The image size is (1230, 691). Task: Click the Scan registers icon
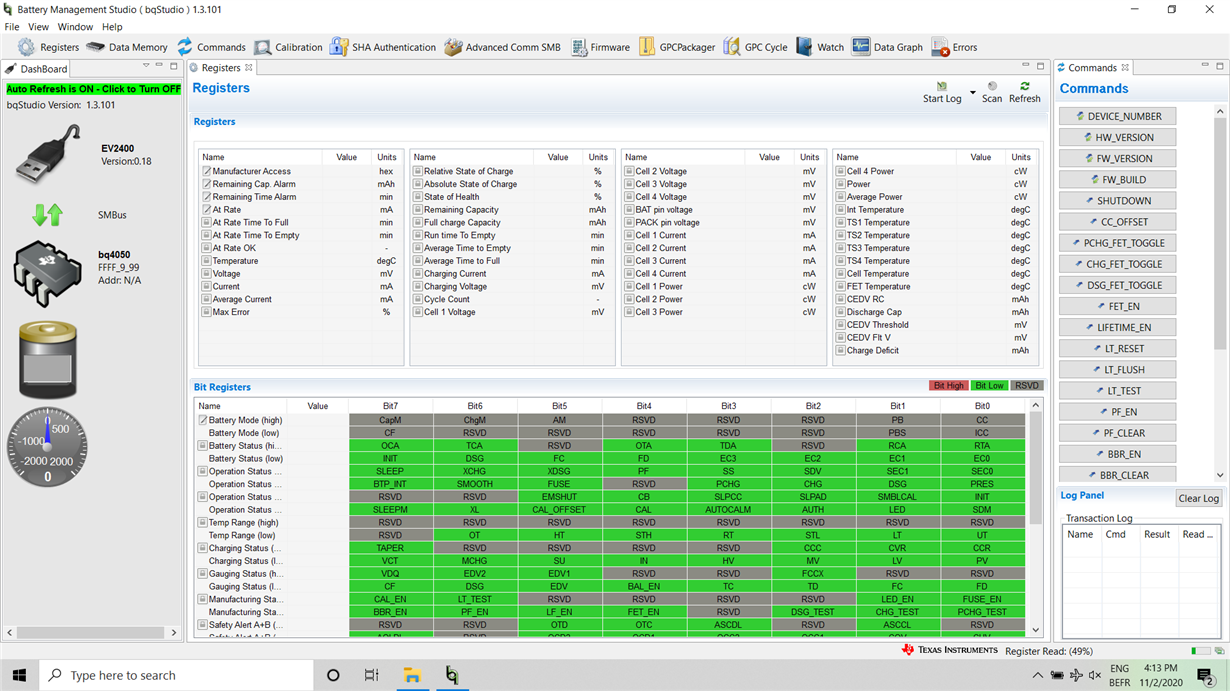992,87
